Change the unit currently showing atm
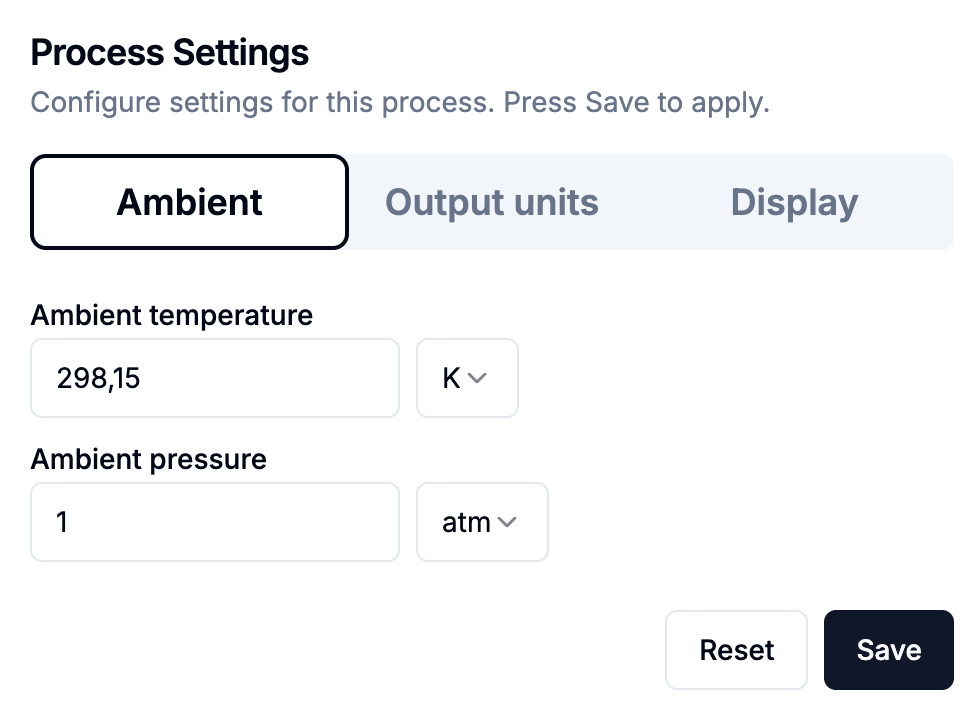Image resolution: width=980 pixels, height=710 pixels. (x=482, y=522)
